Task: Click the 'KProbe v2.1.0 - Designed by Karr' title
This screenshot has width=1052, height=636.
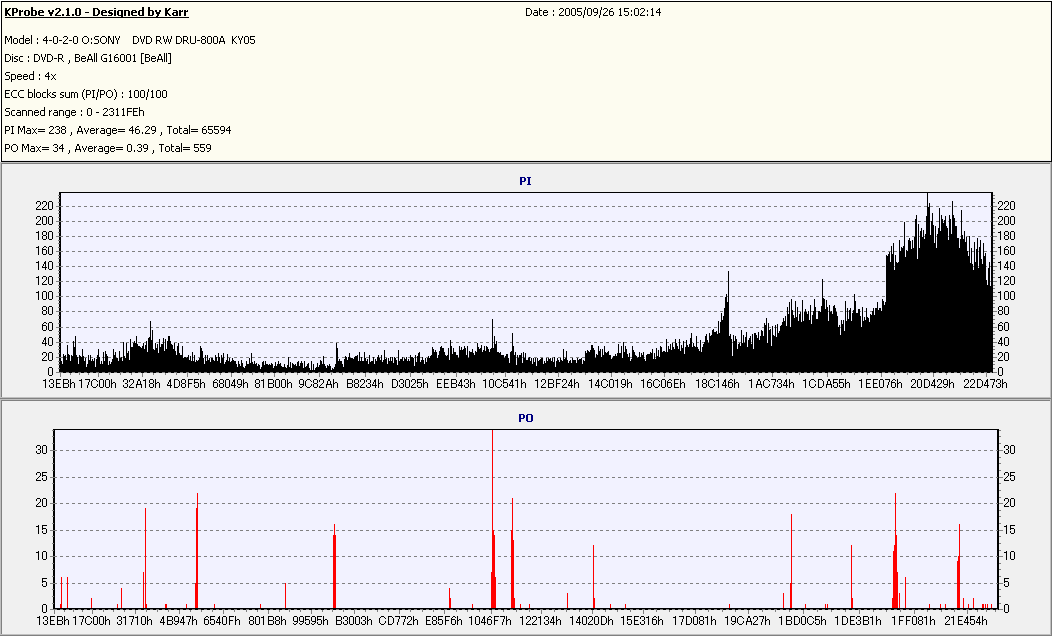Action: [96, 12]
